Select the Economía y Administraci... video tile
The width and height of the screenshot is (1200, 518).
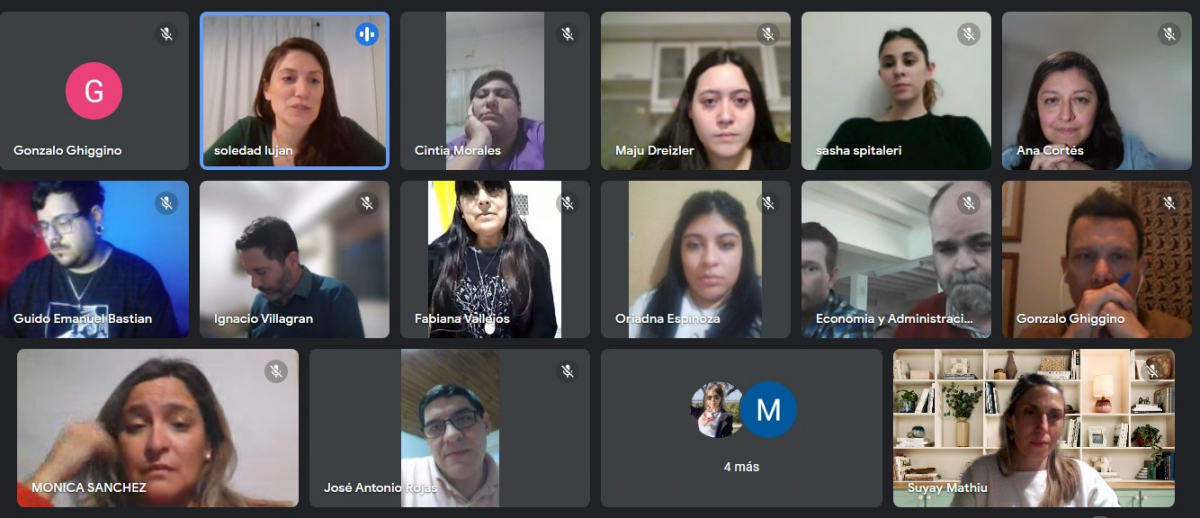(896, 259)
